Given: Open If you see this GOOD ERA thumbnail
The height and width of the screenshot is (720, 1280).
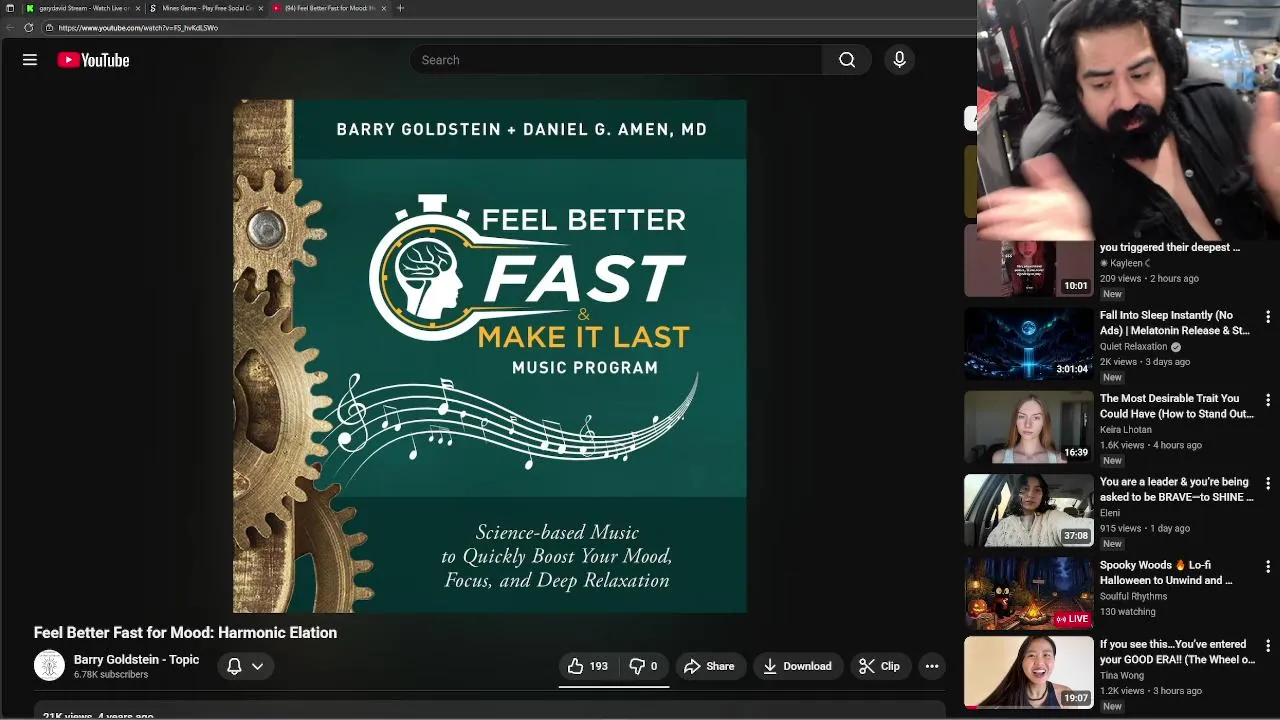Looking at the screenshot, I should click(x=1028, y=673).
